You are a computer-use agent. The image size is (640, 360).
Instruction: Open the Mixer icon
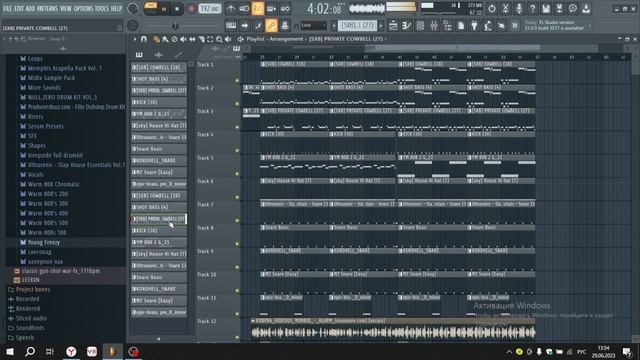433,26
